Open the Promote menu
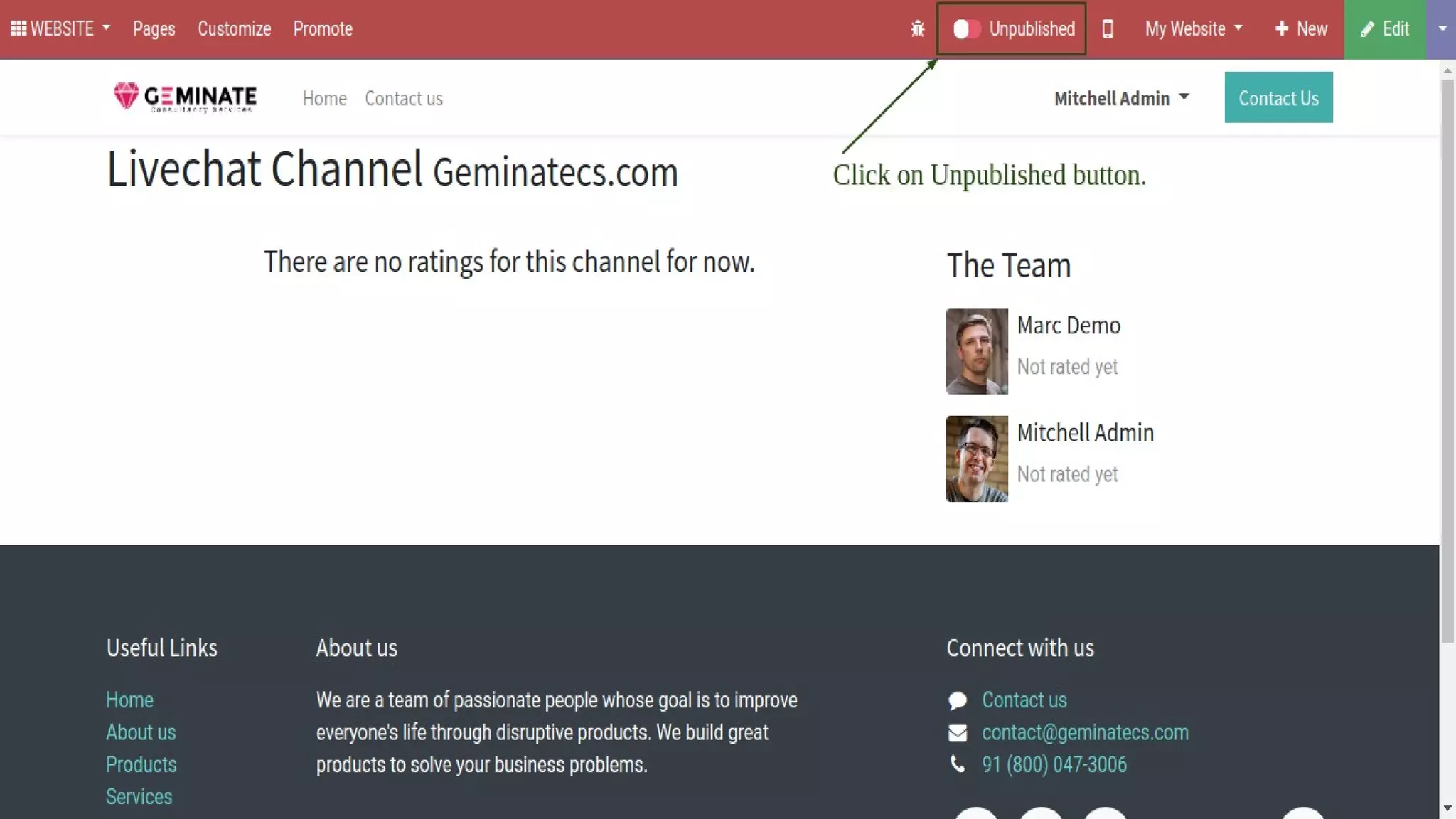This screenshot has width=1456, height=819. 323,29
